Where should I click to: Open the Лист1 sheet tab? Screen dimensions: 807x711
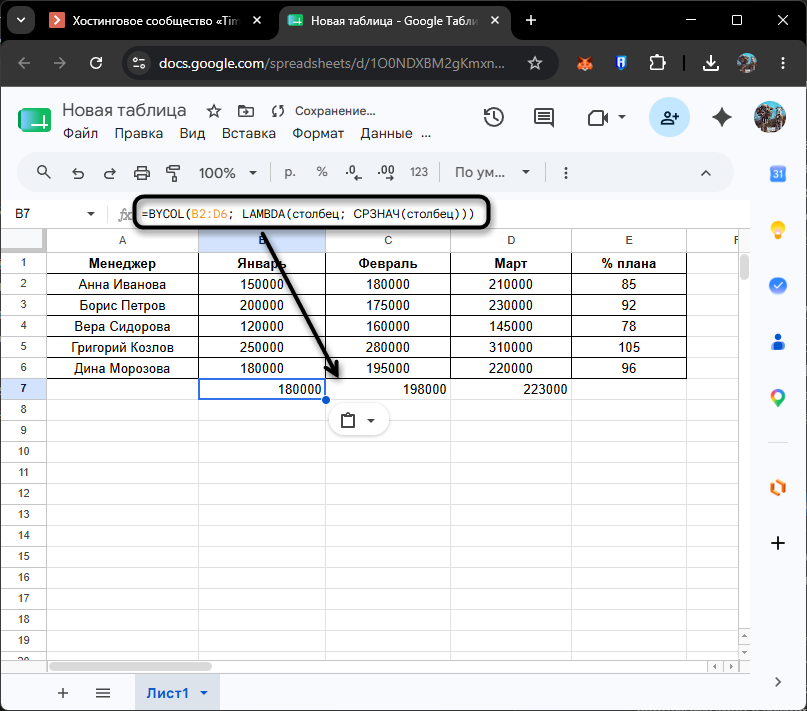click(177, 693)
